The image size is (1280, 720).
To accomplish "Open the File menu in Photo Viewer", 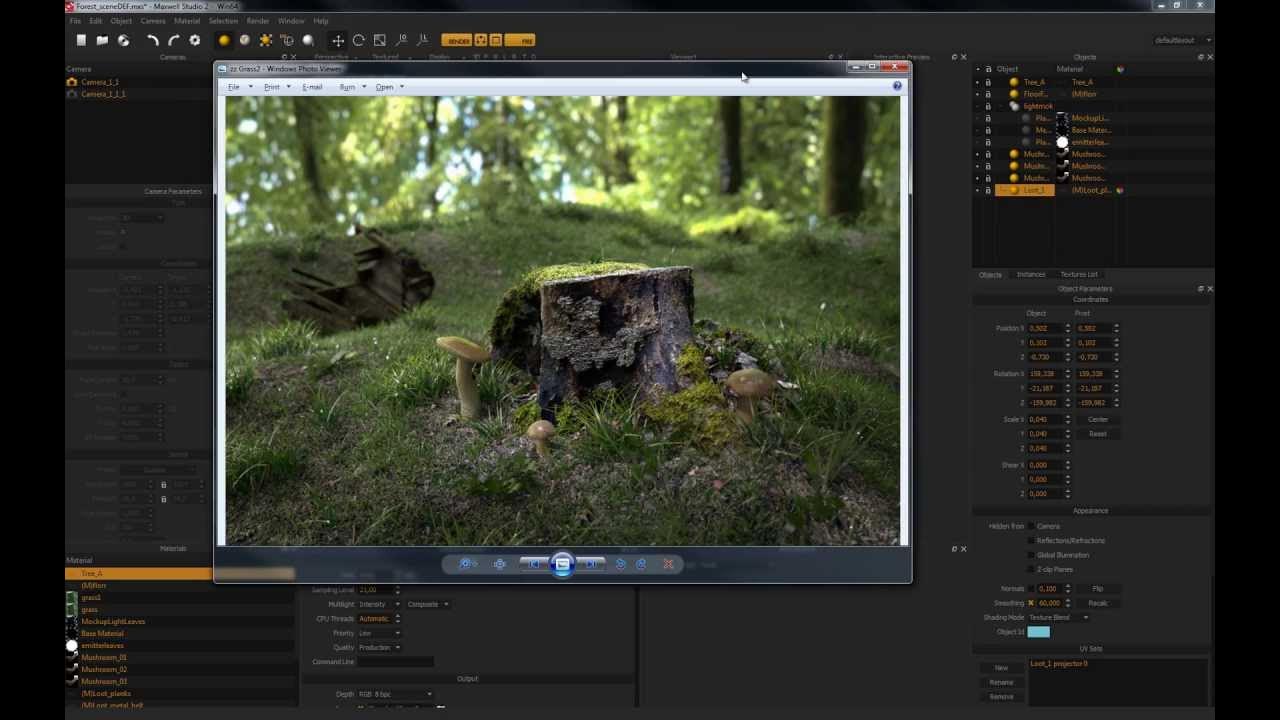I will 236,87.
